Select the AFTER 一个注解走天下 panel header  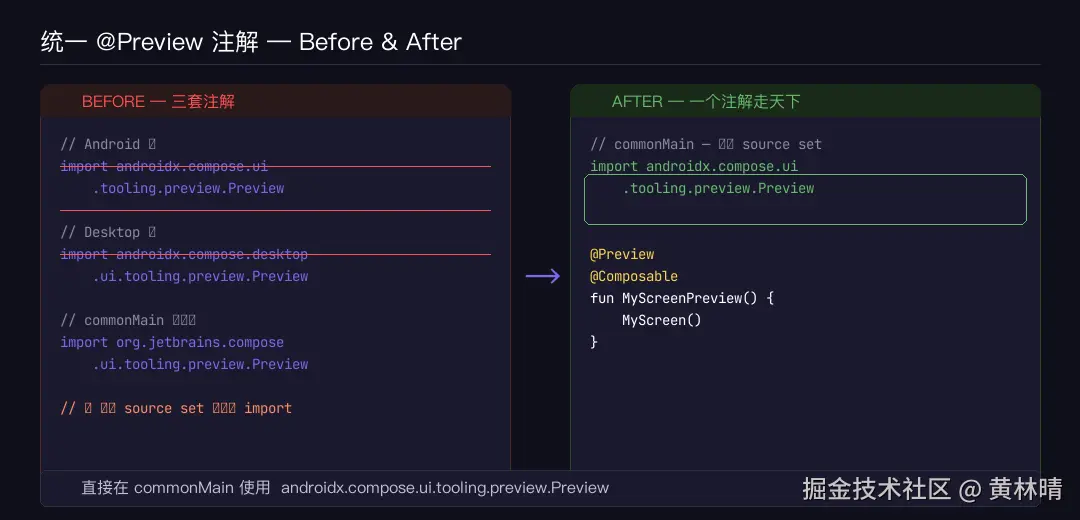tap(706, 102)
